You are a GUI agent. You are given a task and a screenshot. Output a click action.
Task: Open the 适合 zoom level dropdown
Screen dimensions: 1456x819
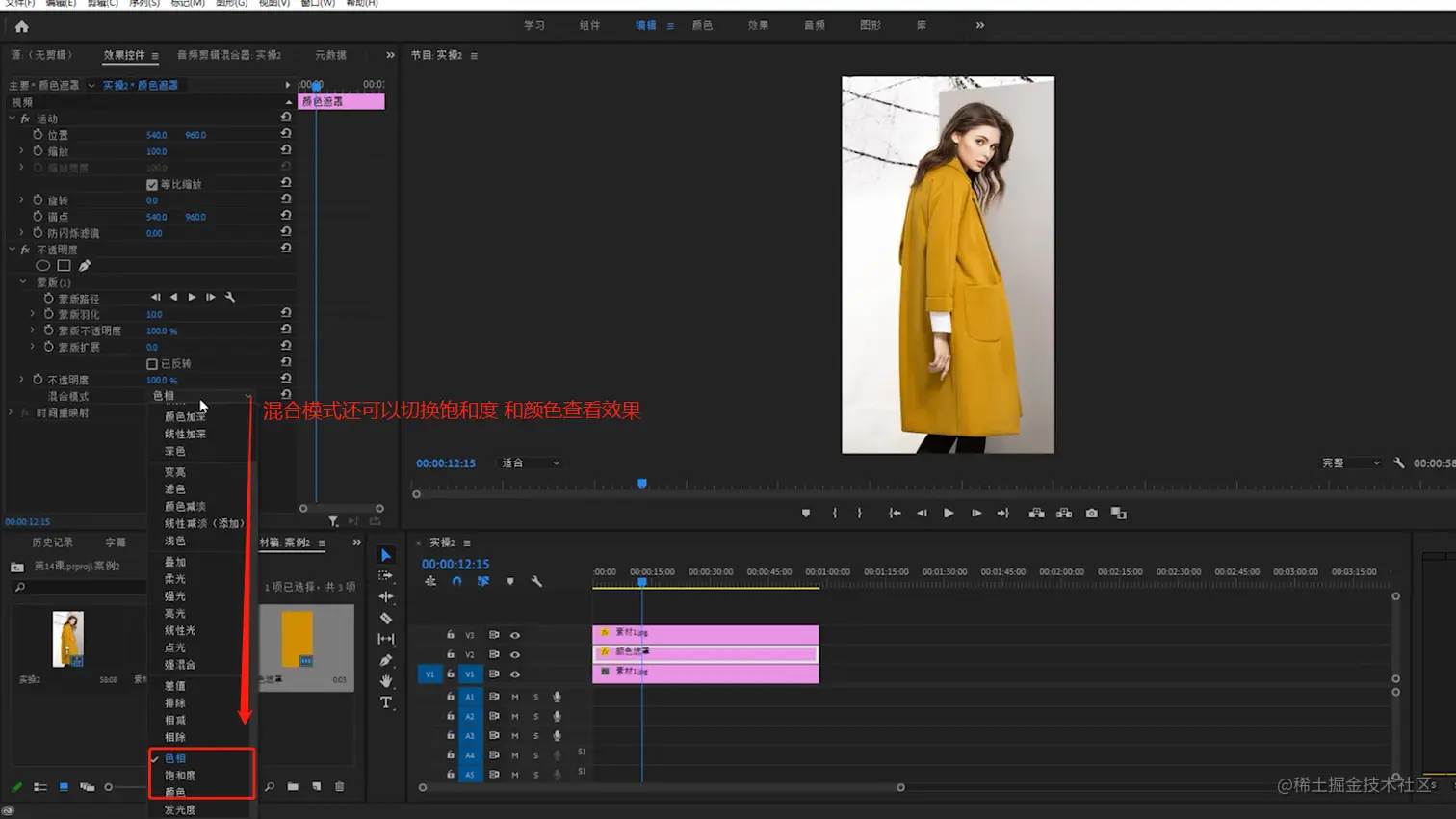(530, 463)
